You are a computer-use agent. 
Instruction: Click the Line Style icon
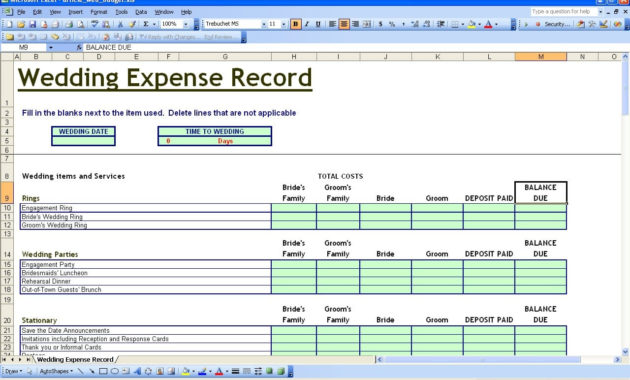point(235,372)
